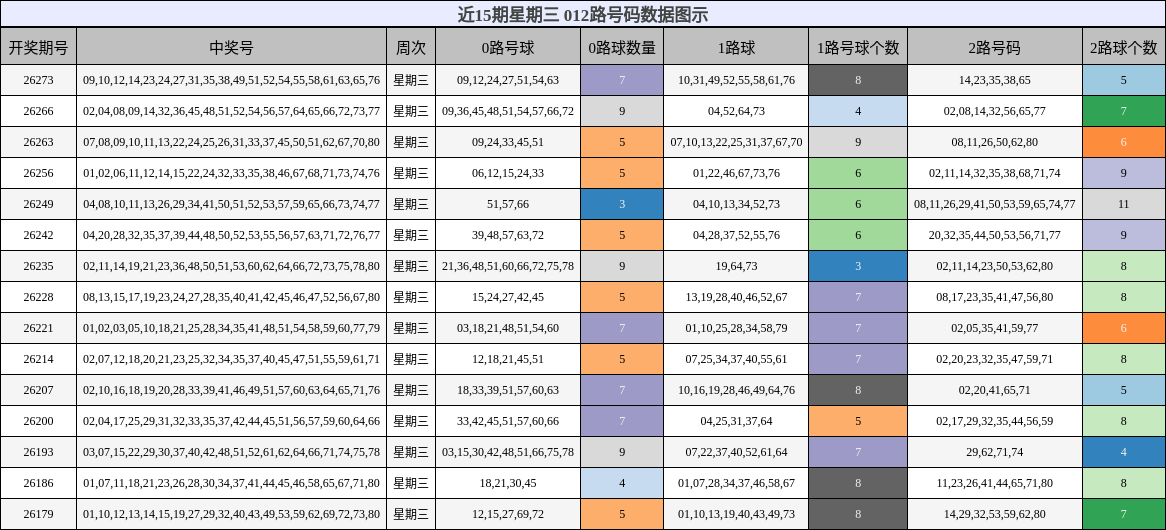Click the 1路球 cell 19,64,73
The height and width of the screenshot is (530, 1166).
tap(736, 266)
